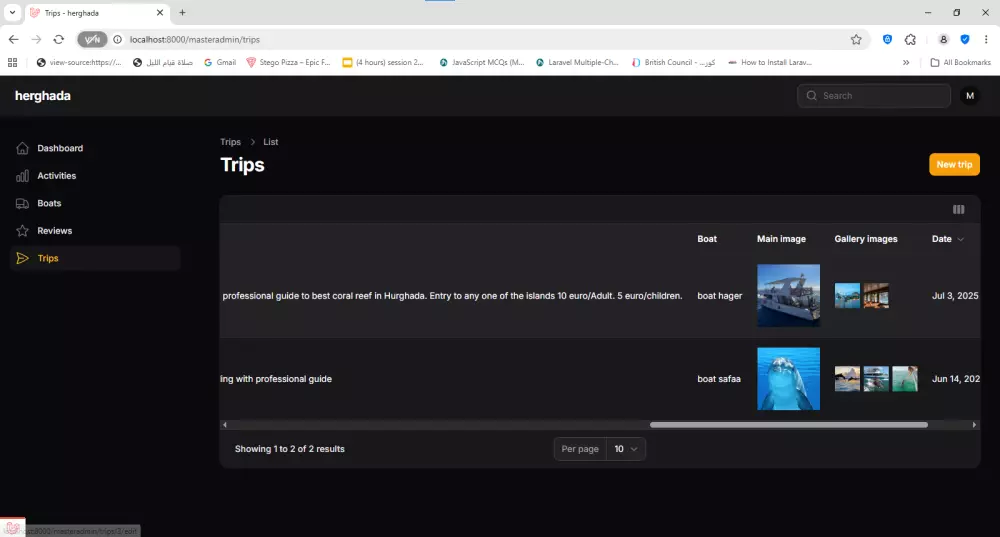Click third gallery image of boat safaa row
Screen dimensions: 1000x537
(904, 379)
